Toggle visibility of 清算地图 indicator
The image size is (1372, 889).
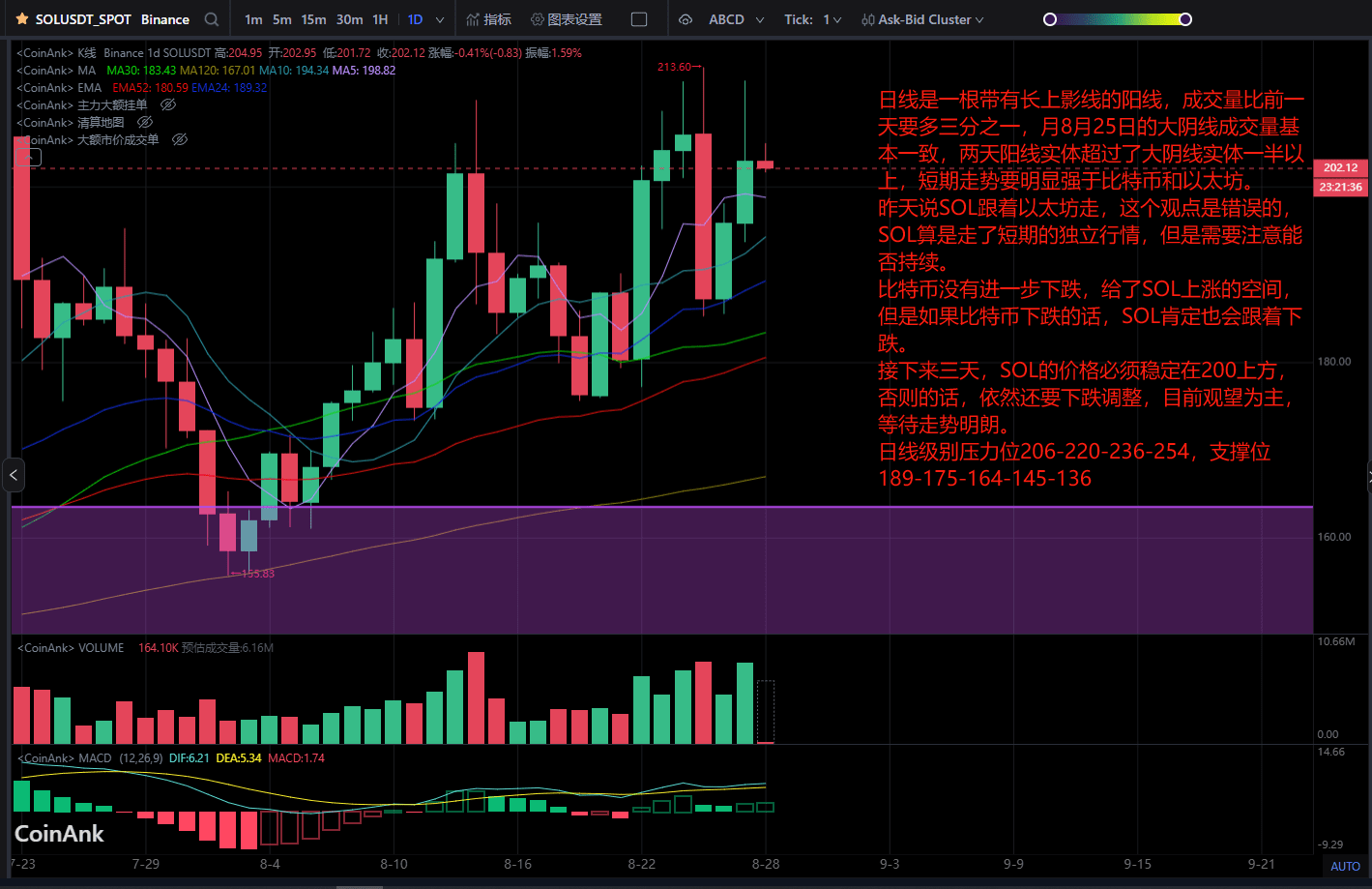(x=145, y=122)
